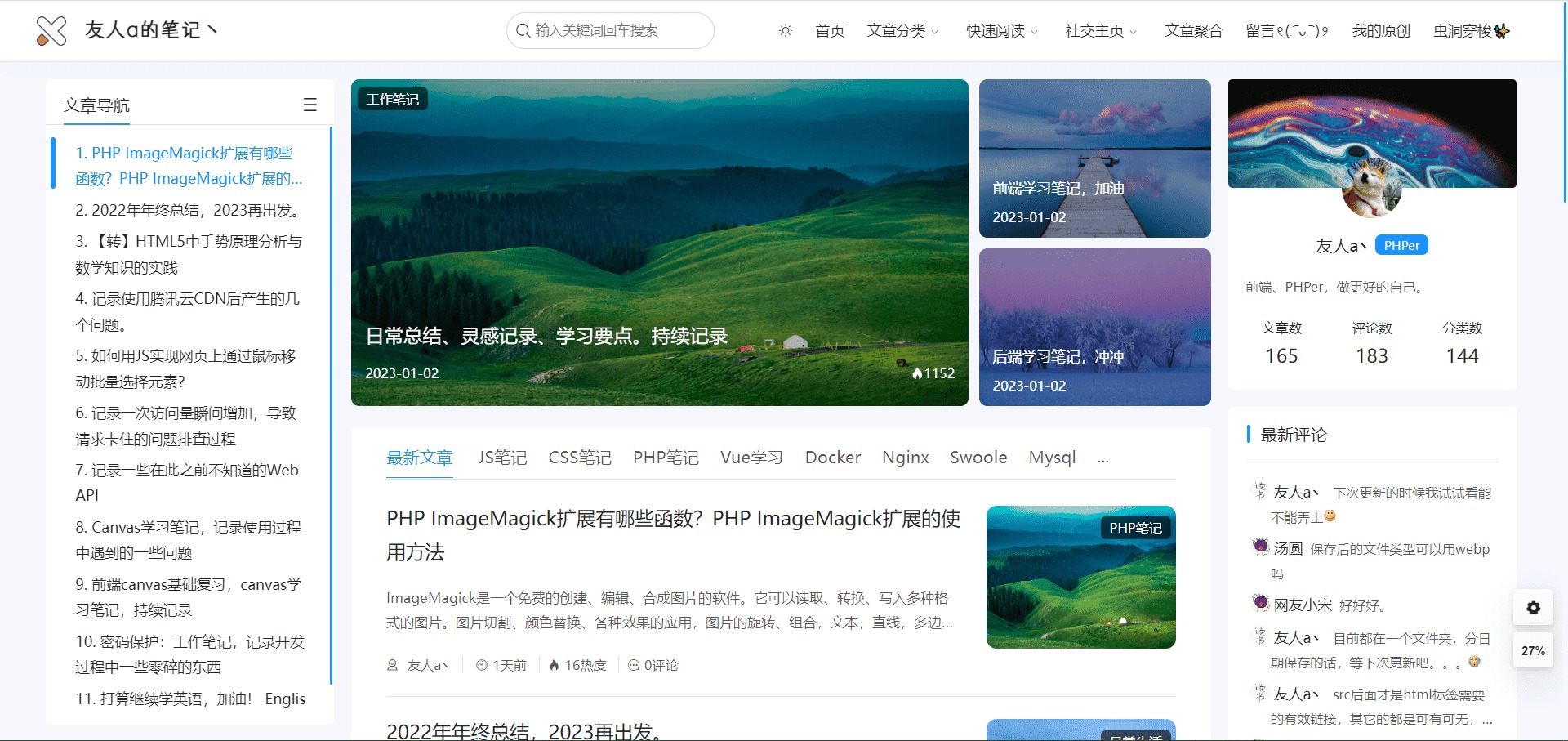Click the PHP笔记 tag on thumbnail

[1135, 528]
